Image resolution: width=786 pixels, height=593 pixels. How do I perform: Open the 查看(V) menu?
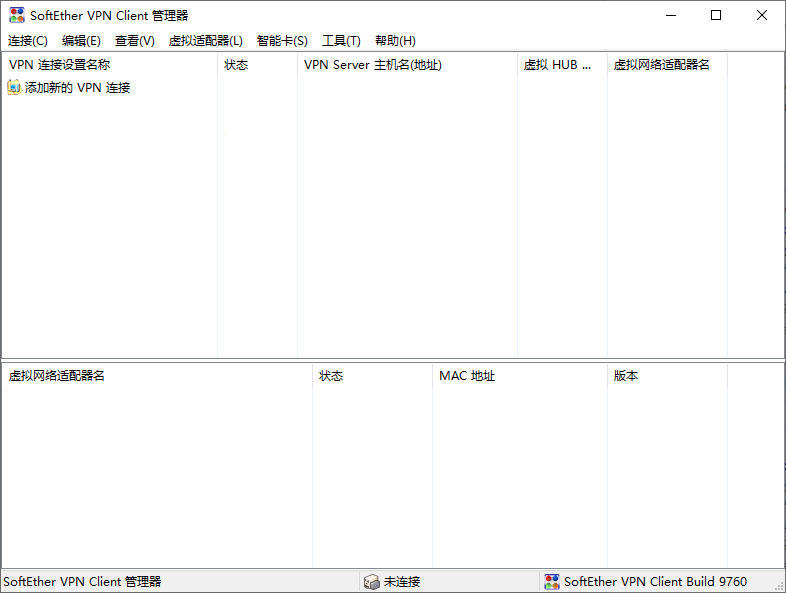point(135,41)
